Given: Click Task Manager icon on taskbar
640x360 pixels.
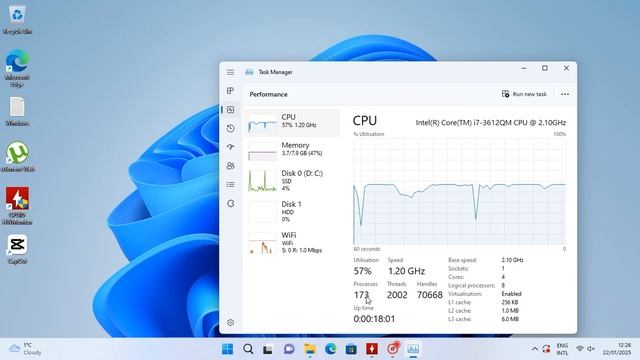Looking at the screenshot, I should coord(413,349).
